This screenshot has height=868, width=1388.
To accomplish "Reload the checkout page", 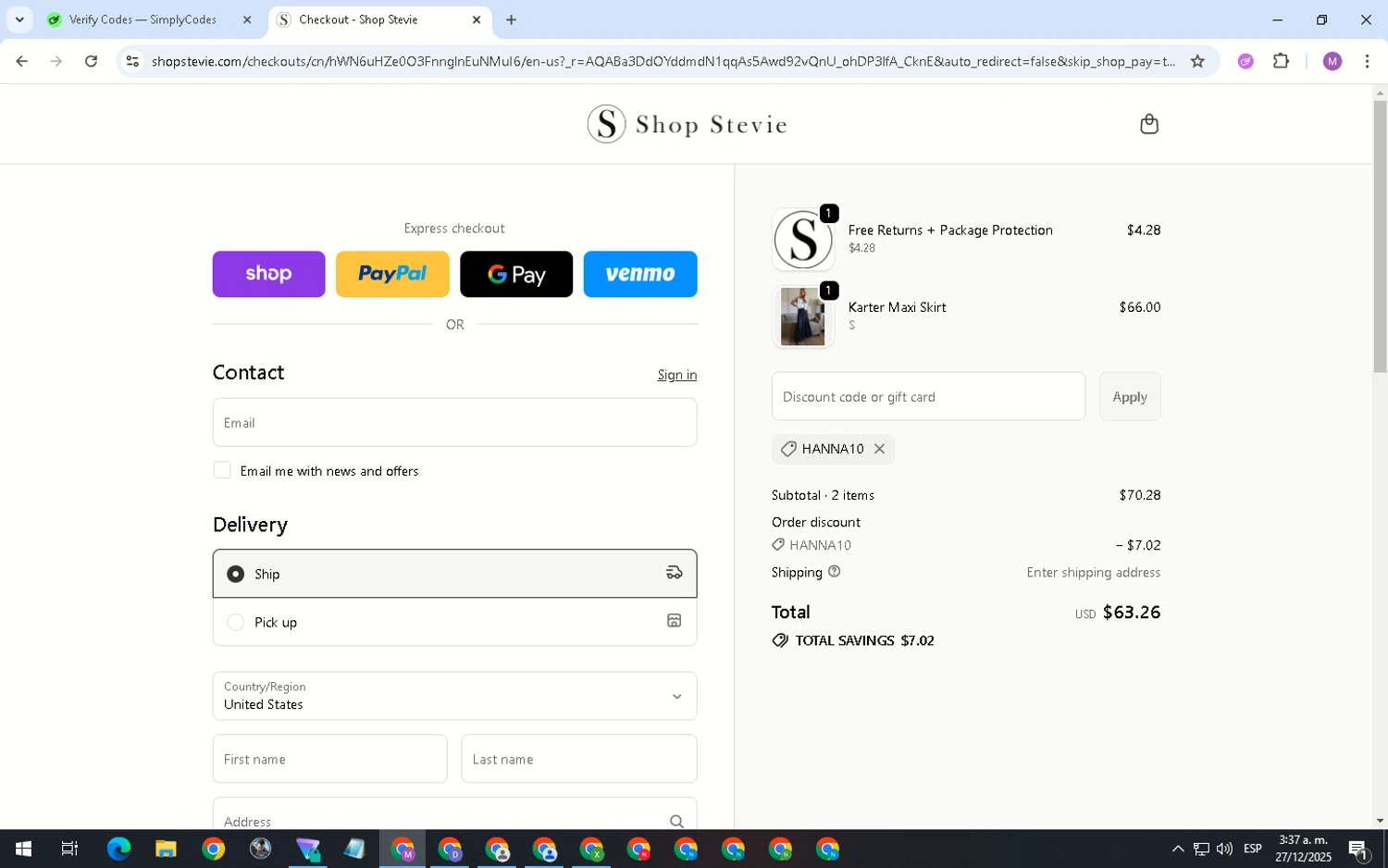I will pos(91,61).
